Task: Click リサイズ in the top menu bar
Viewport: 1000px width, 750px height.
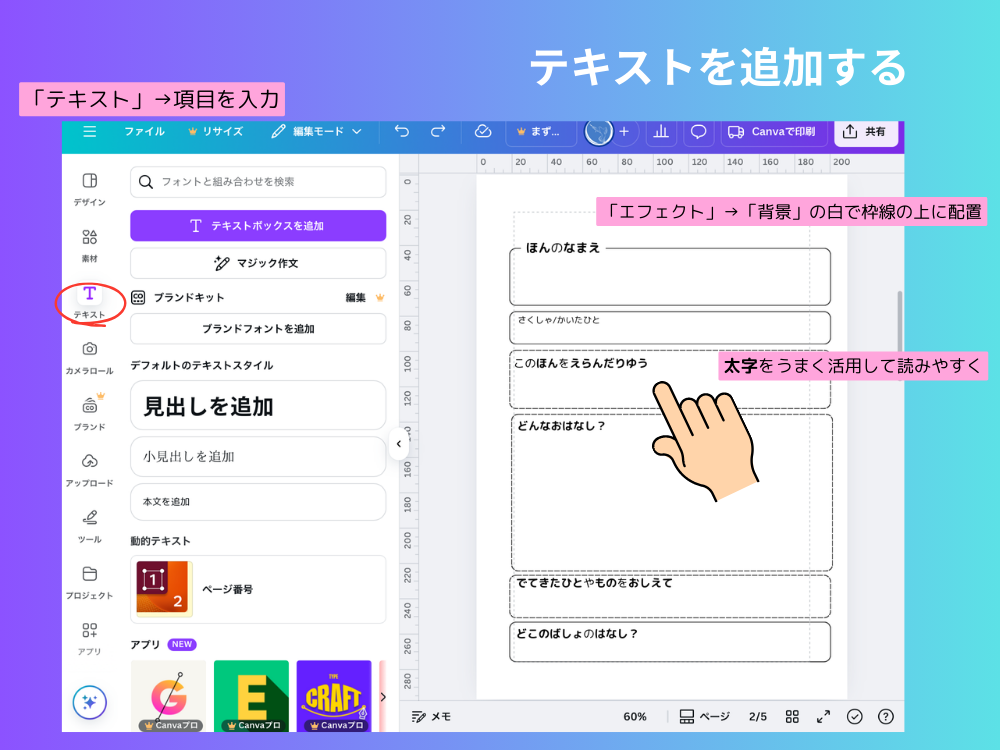Action: [222, 131]
